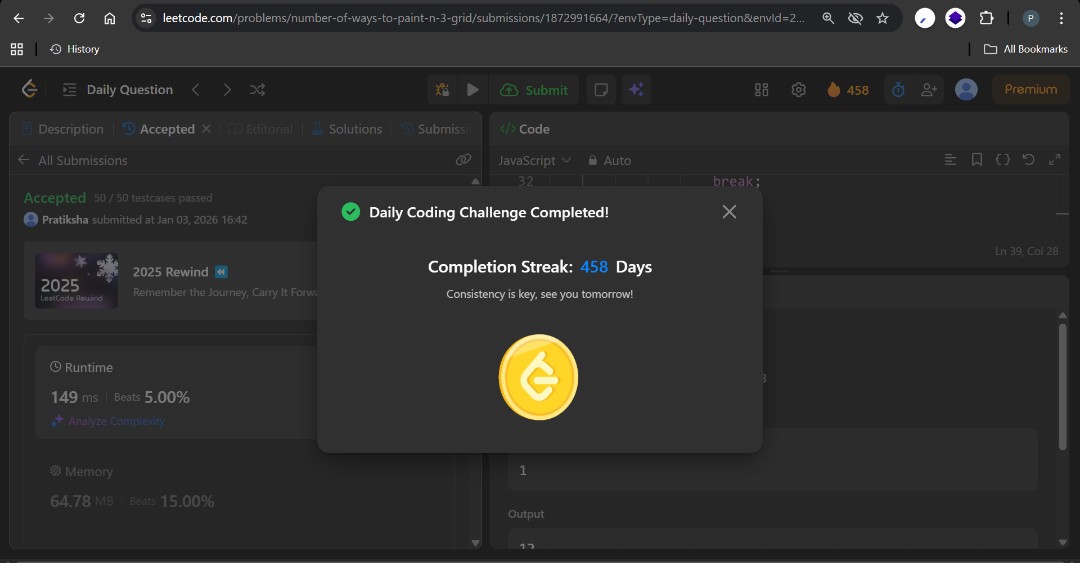Switch to the Description tab
This screenshot has width=1080, height=563.
(x=63, y=129)
